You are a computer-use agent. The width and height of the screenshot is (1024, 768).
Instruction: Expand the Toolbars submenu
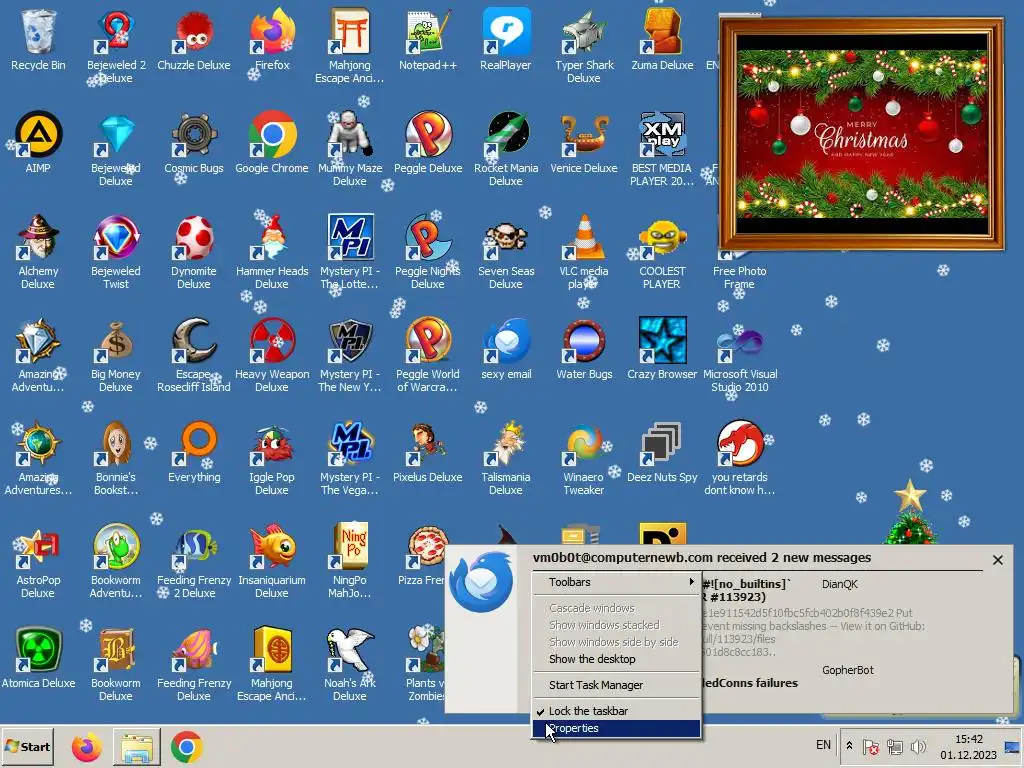(x=616, y=582)
